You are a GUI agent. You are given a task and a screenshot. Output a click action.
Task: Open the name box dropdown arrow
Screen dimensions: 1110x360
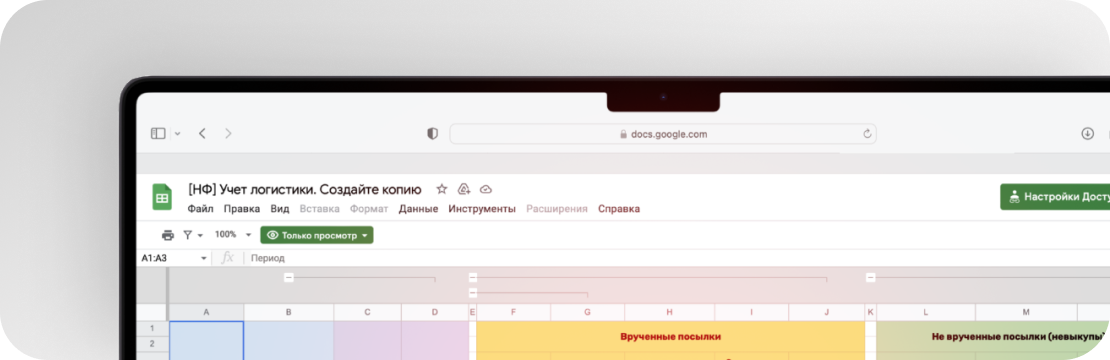point(204,259)
